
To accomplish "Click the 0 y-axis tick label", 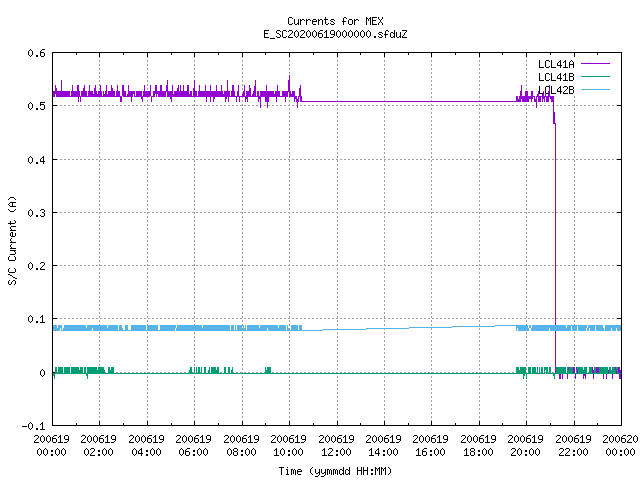I will tap(42, 373).
